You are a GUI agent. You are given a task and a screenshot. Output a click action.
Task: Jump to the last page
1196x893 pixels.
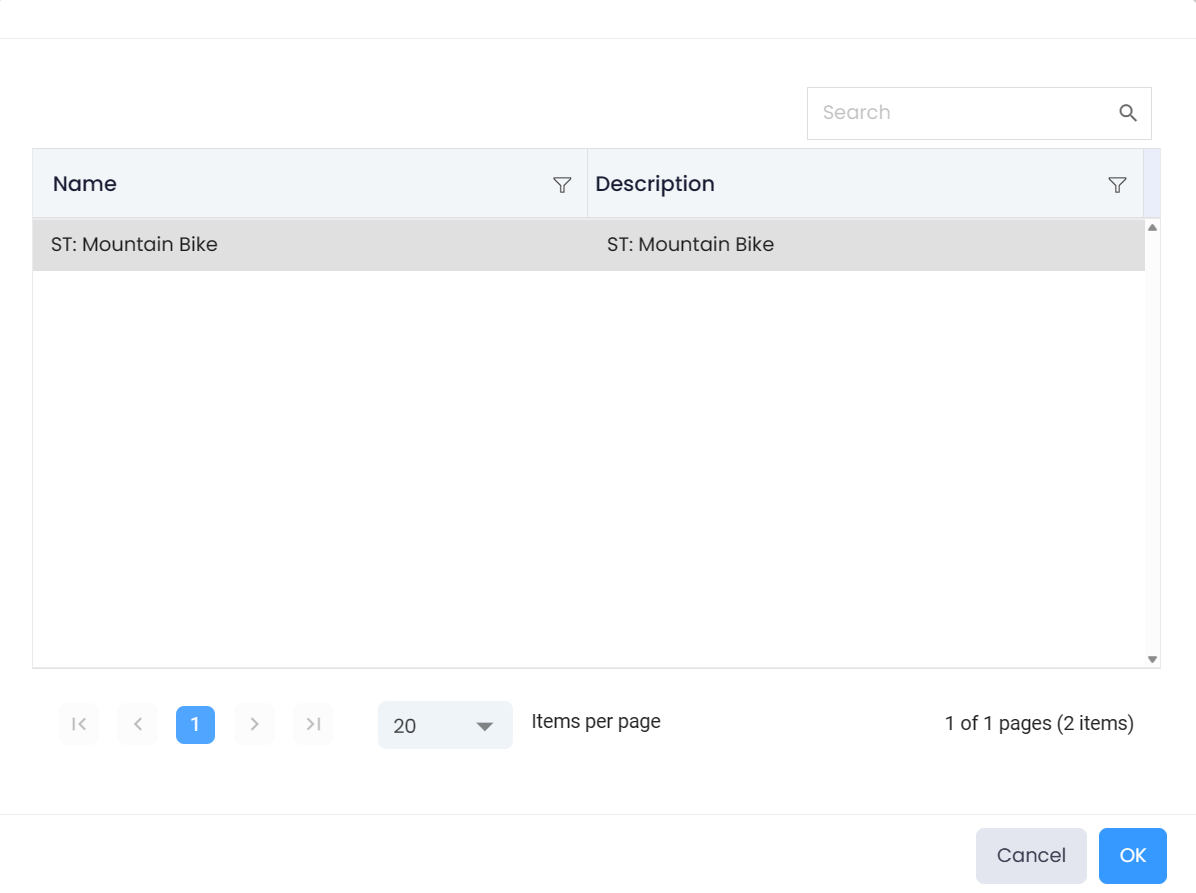(x=313, y=724)
